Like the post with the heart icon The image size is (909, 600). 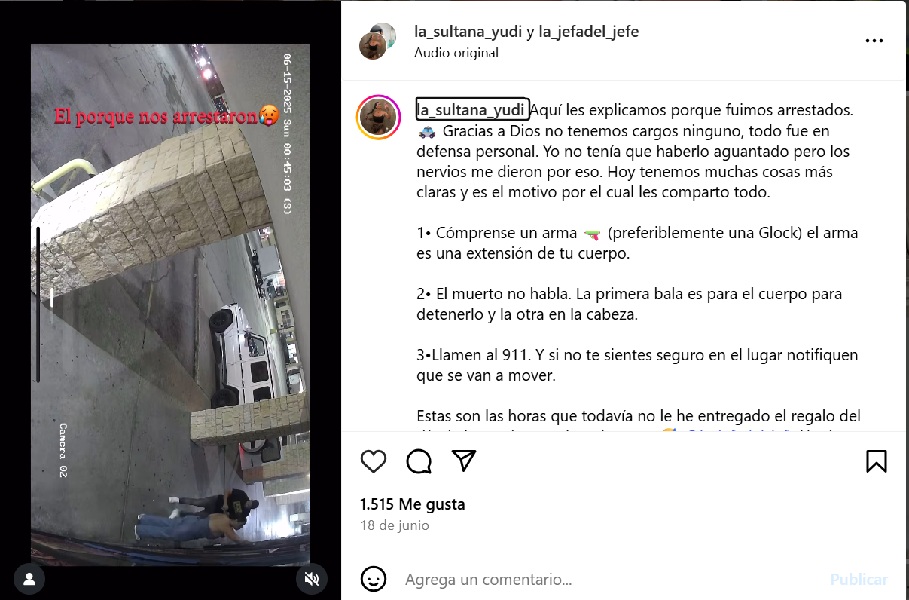(373, 461)
